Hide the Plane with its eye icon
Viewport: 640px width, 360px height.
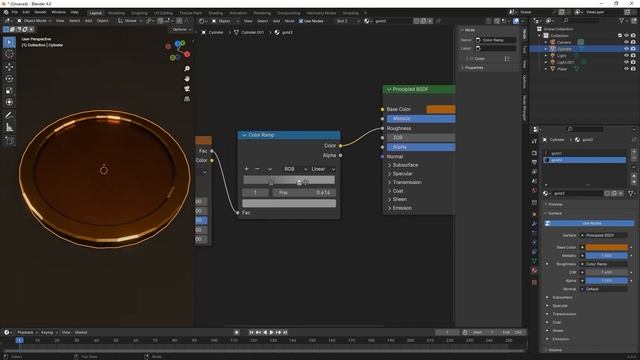(627, 69)
